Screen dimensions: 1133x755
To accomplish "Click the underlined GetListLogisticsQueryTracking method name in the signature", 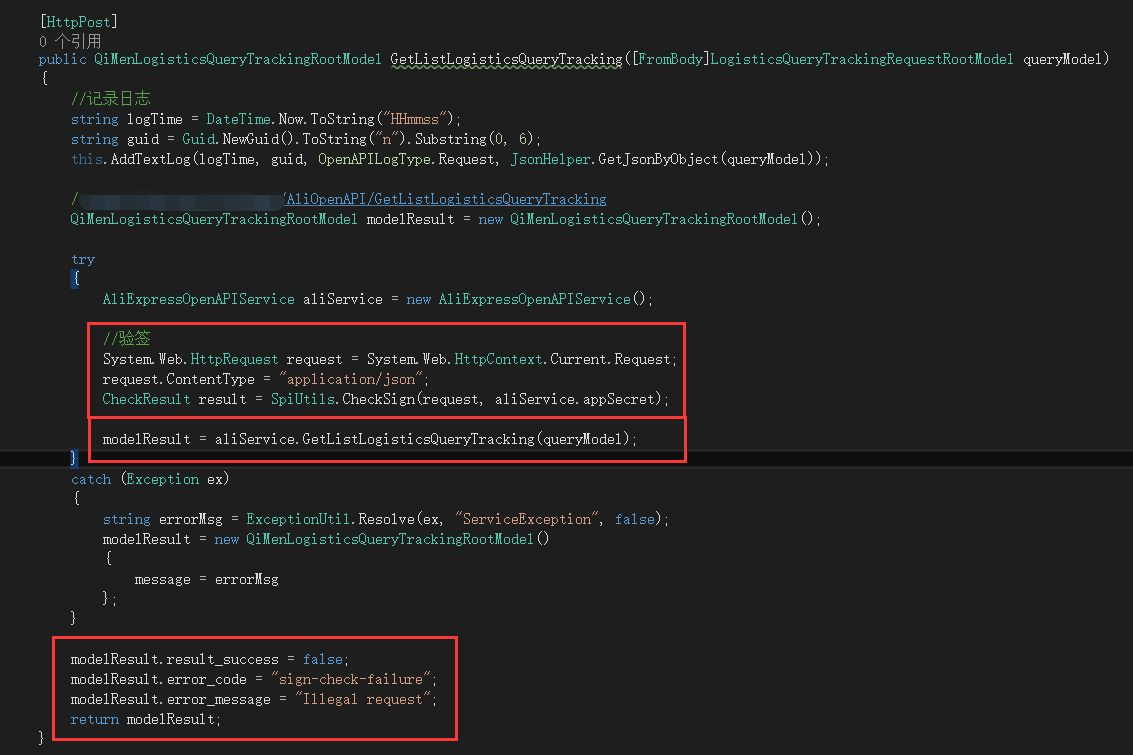I will coord(507,59).
